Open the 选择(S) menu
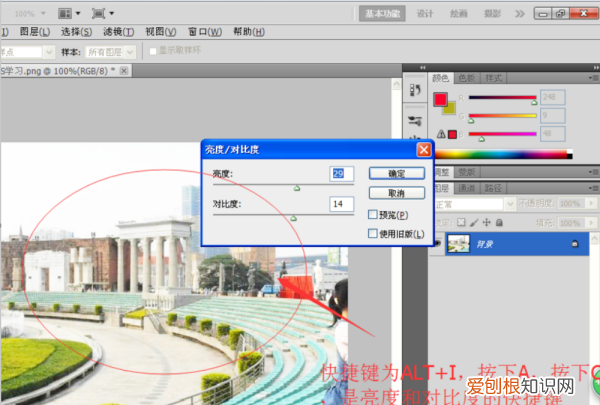600x405 pixels. (77, 32)
